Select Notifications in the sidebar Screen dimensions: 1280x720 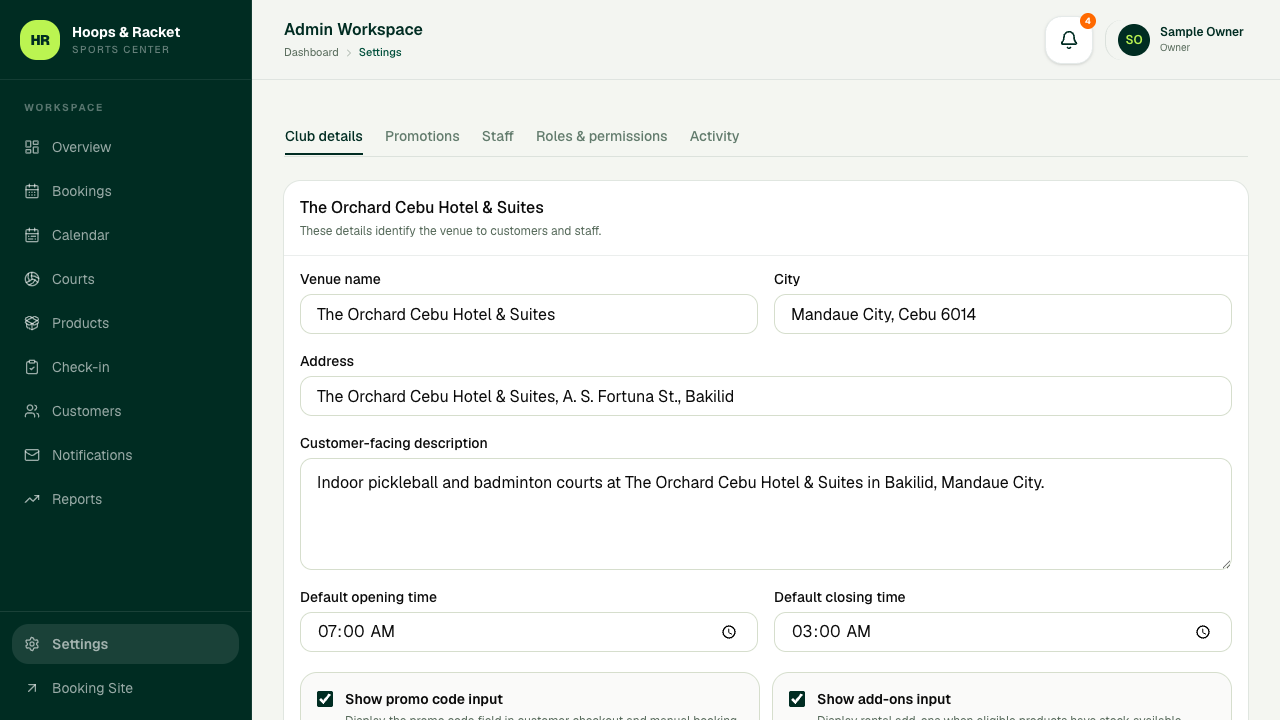coord(125,455)
